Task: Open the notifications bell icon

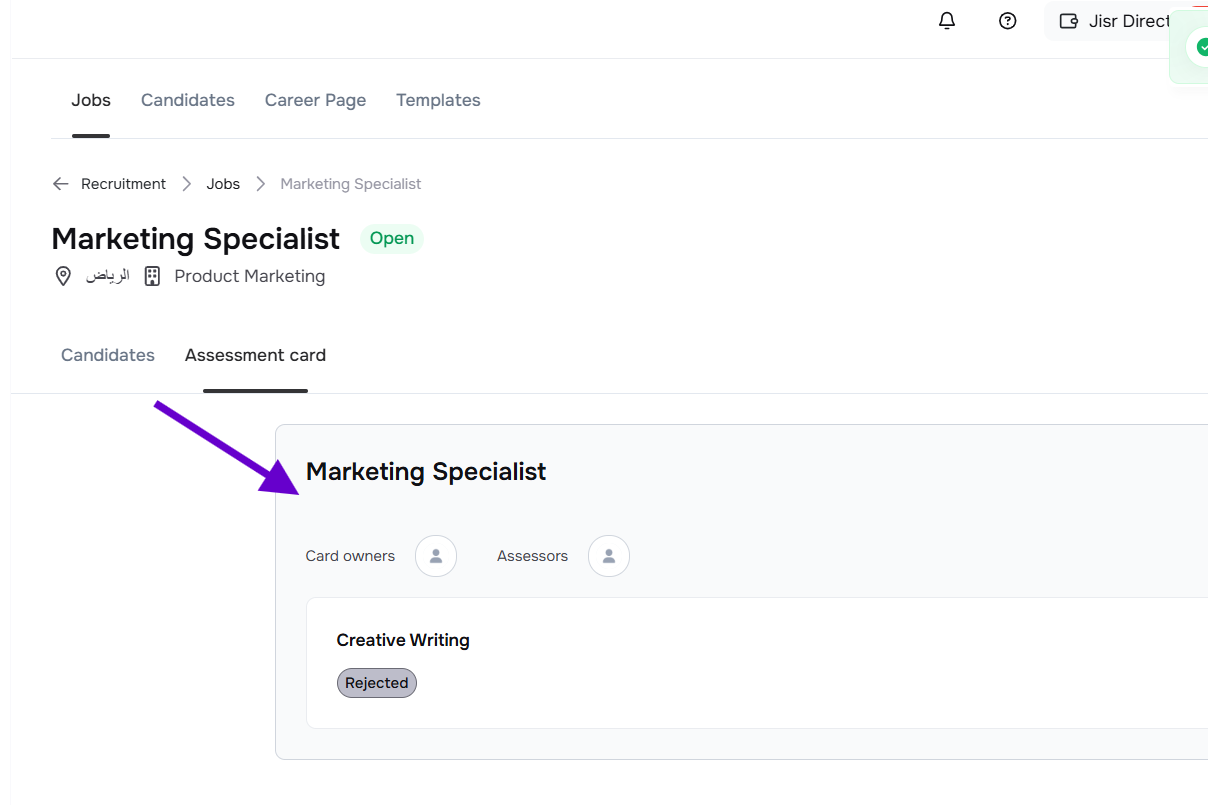Action: coord(947,21)
